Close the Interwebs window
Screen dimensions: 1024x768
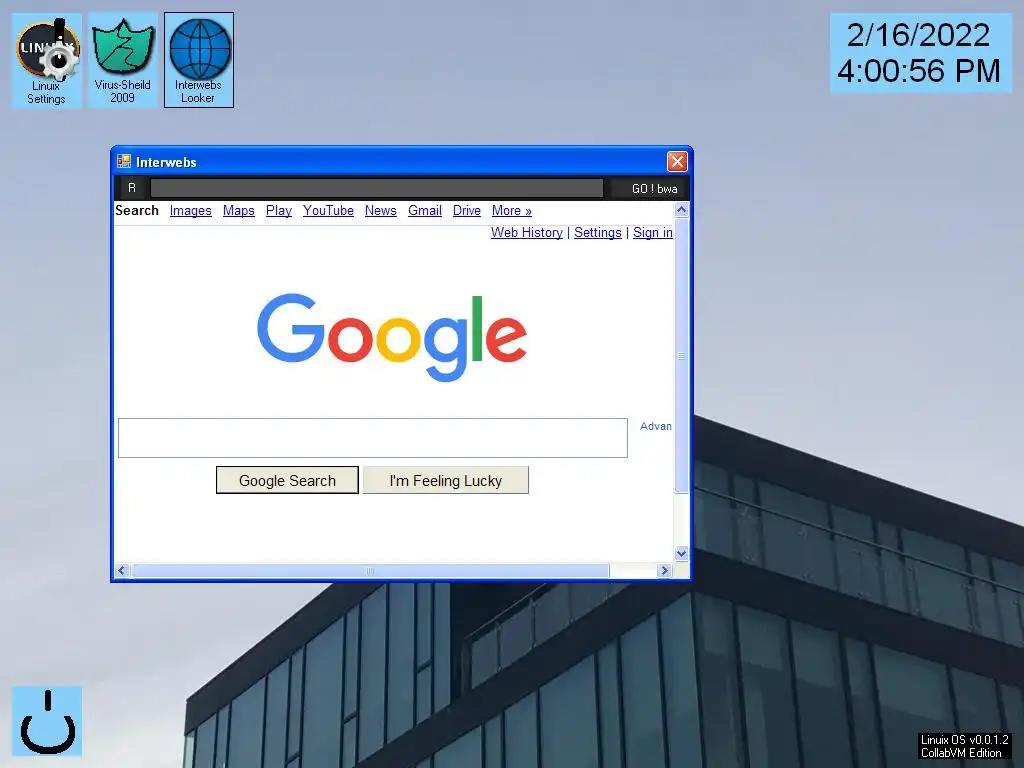point(677,161)
